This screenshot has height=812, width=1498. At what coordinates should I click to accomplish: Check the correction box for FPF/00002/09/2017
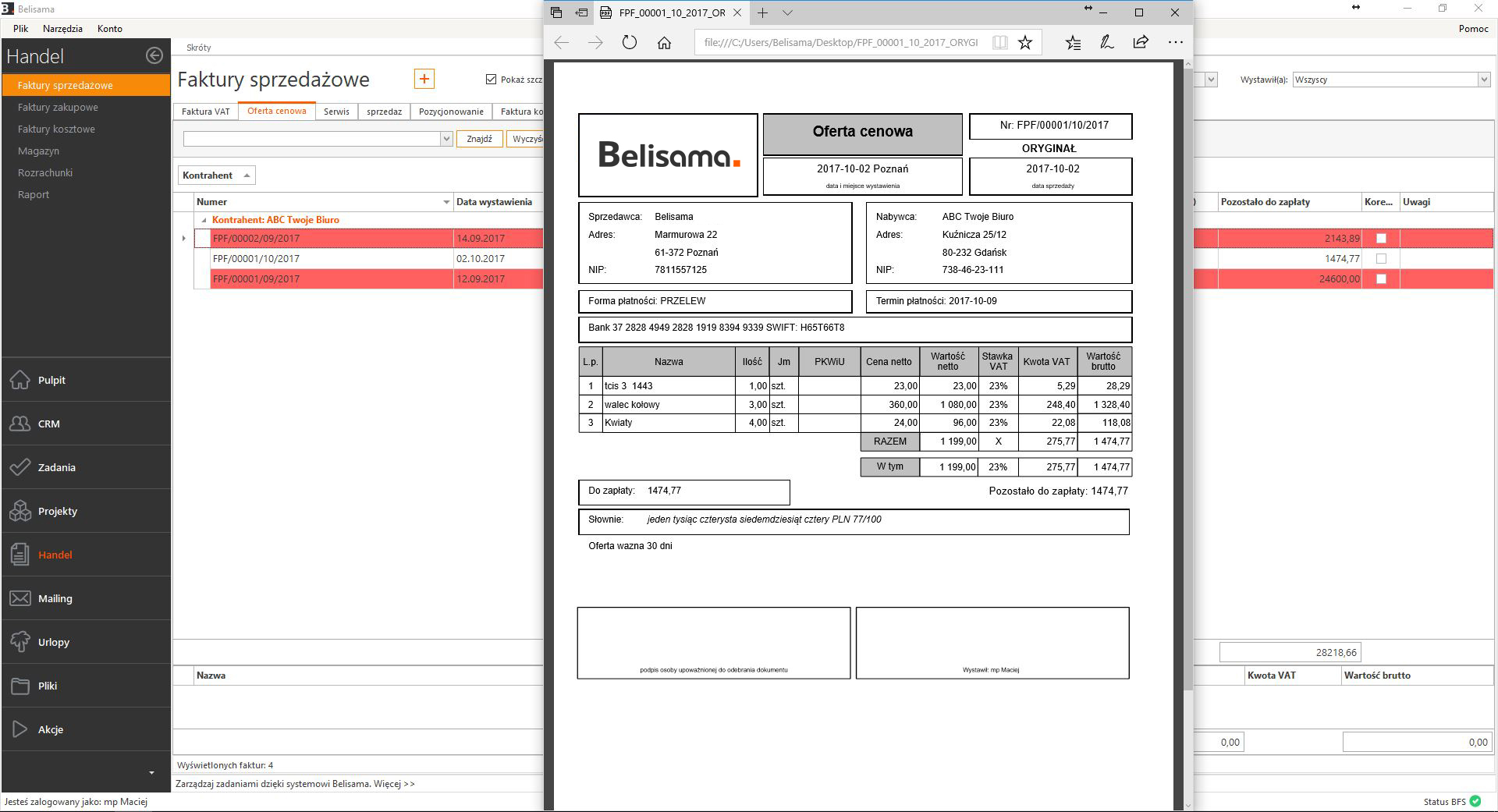click(1381, 239)
